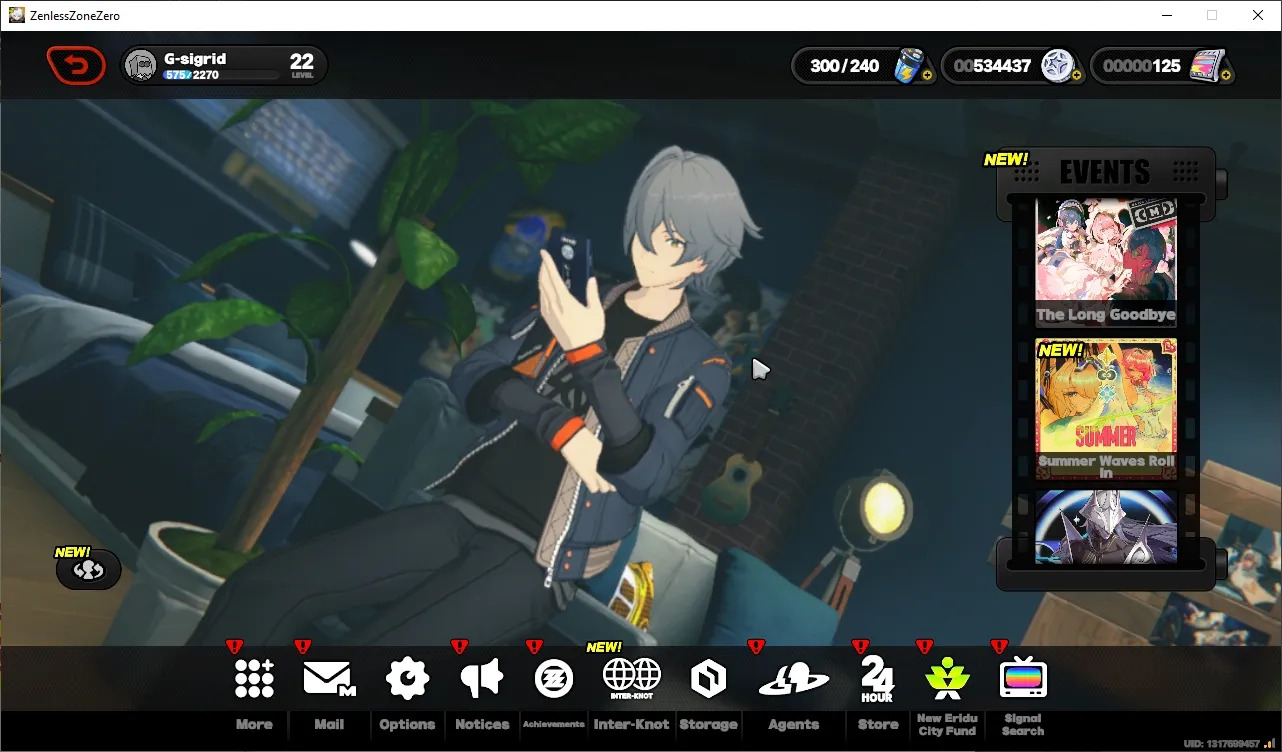This screenshot has width=1282, height=752.
Task: Open the Inter-Knot globe icon
Action: pos(631,678)
